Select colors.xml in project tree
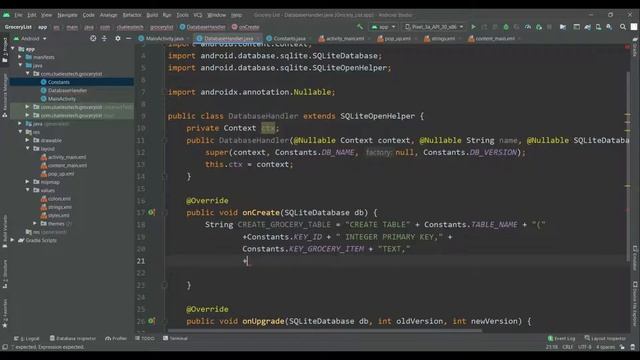The image size is (640, 360). 59,199
